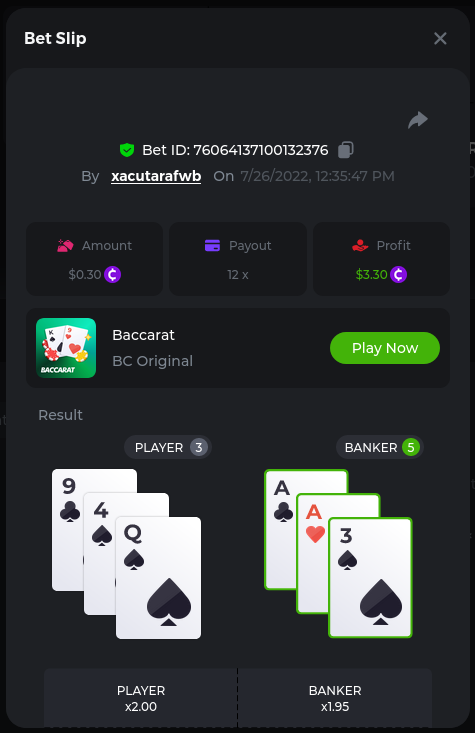The width and height of the screenshot is (475, 733).
Task: Select the PLAYER x2.00 cell
Action: [141, 698]
